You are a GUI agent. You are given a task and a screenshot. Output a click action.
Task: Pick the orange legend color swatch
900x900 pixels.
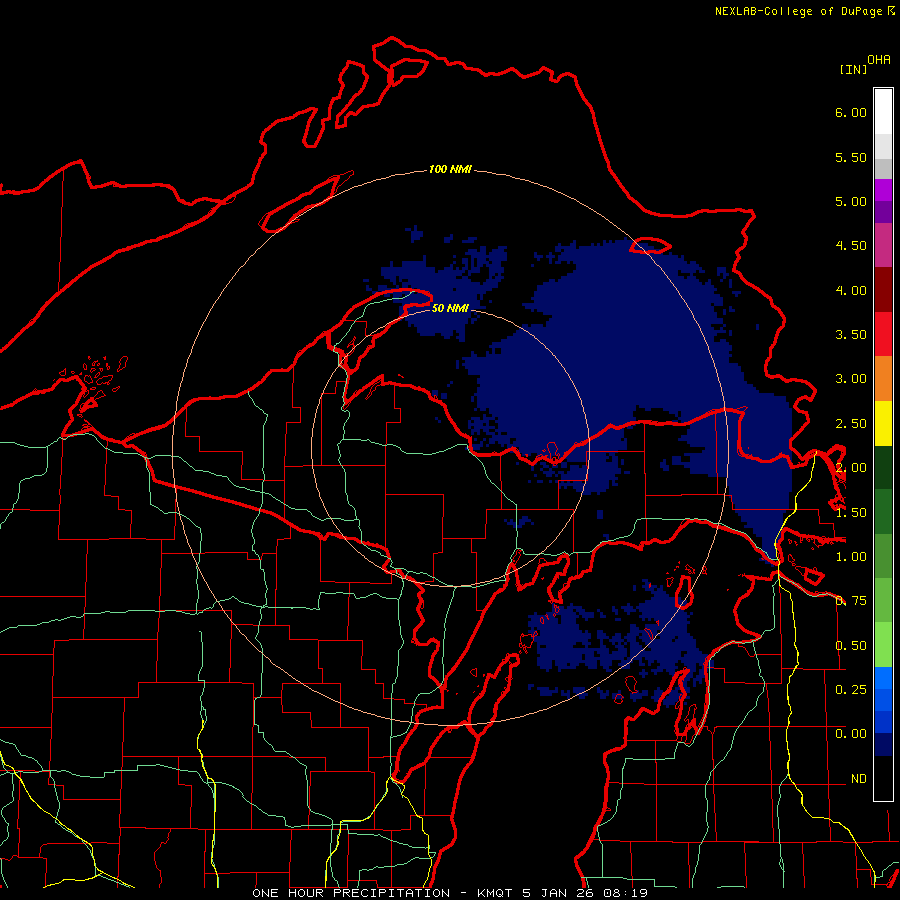point(883,379)
